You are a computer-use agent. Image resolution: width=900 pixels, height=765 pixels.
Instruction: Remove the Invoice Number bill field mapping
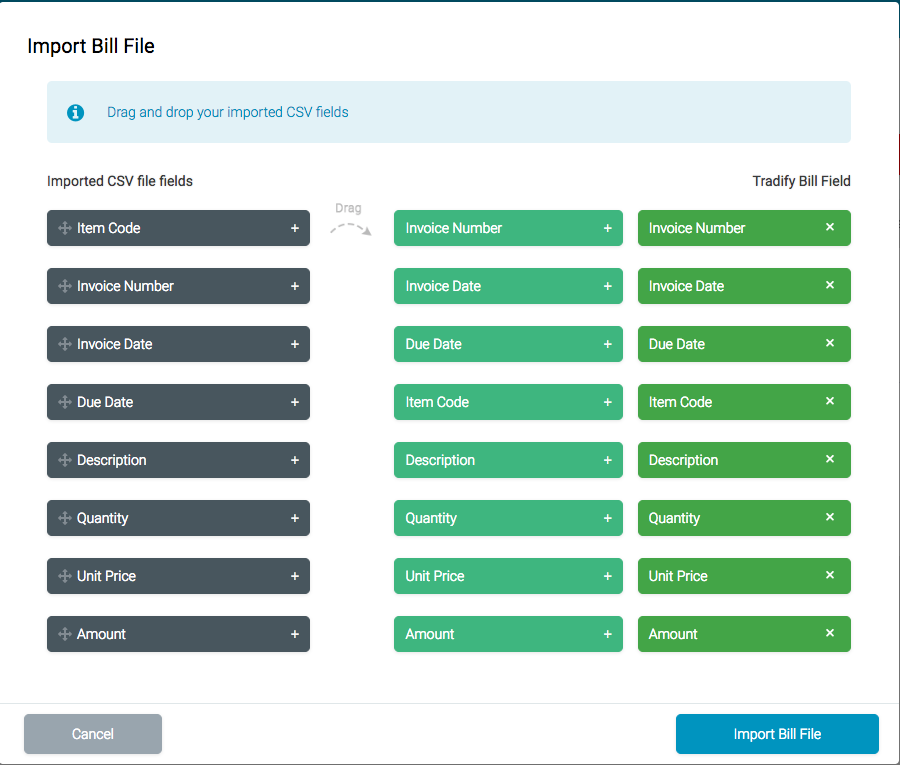tap(829, 228)
